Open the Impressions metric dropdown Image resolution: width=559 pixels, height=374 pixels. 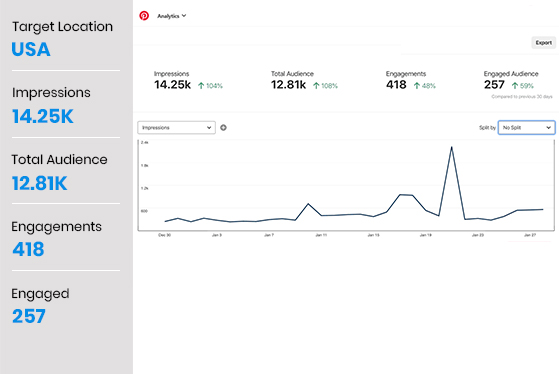[176, 128]
